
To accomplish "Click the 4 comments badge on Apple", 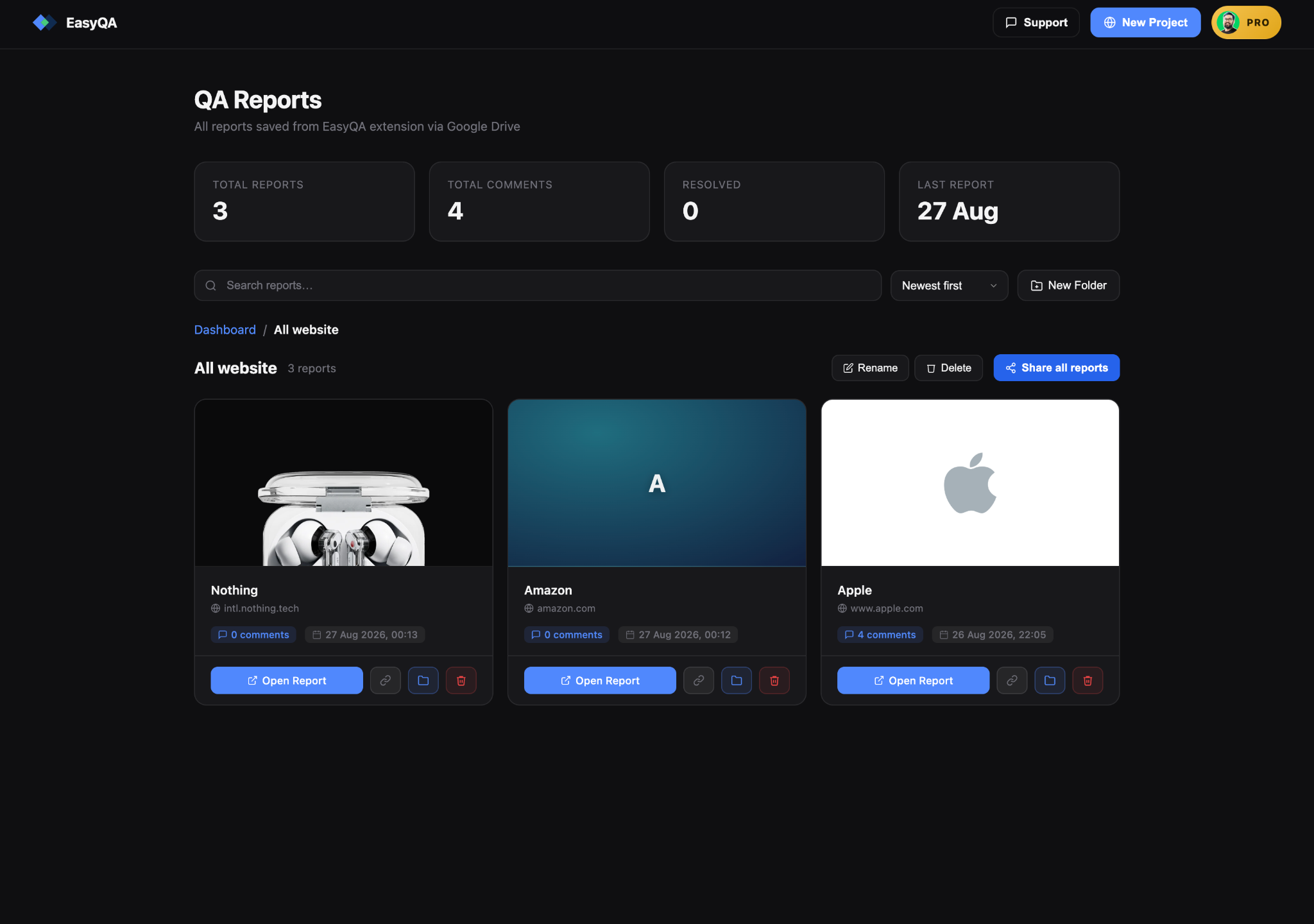I will 880,635.
